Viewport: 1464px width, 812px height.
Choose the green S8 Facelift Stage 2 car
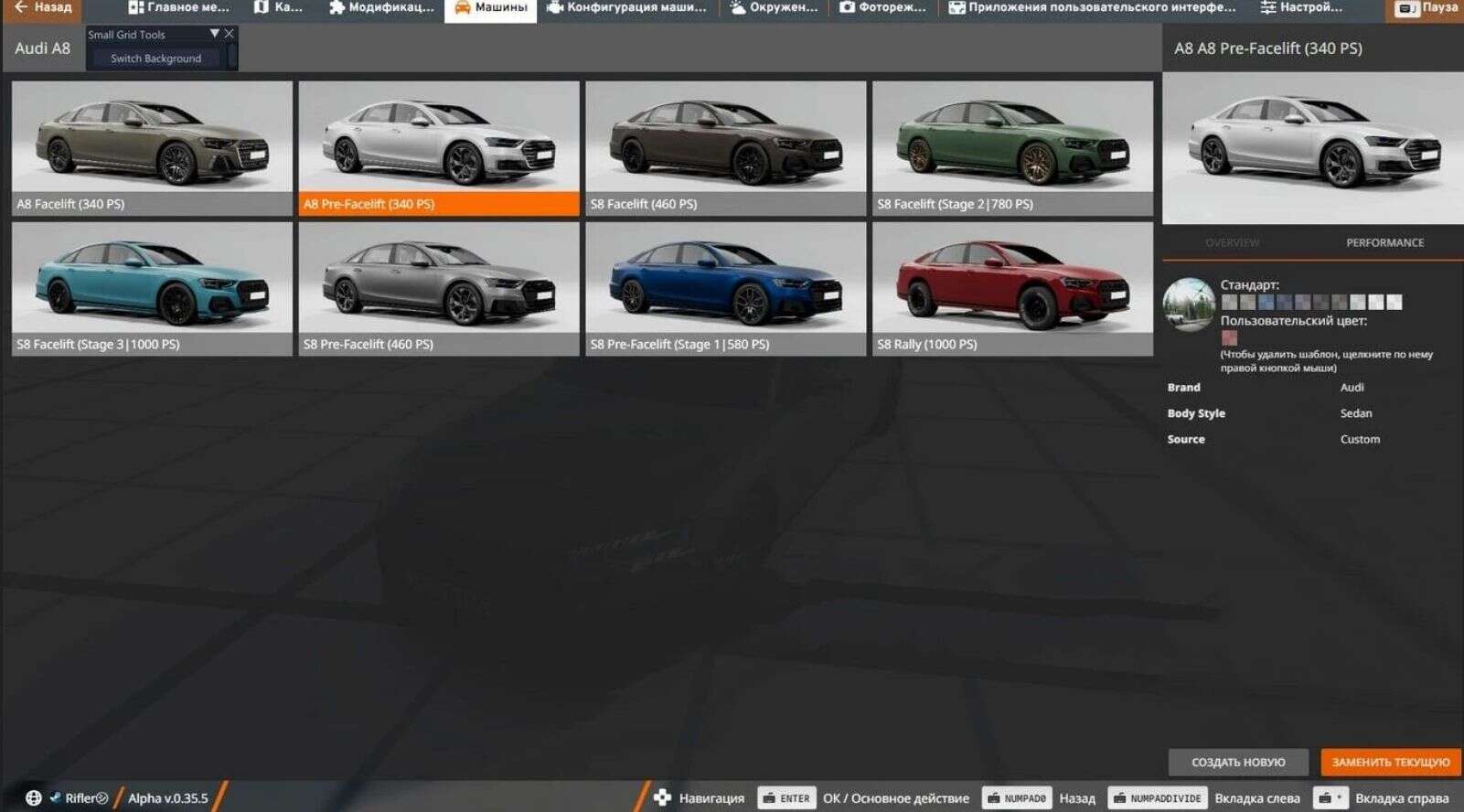click(1012, 148)
